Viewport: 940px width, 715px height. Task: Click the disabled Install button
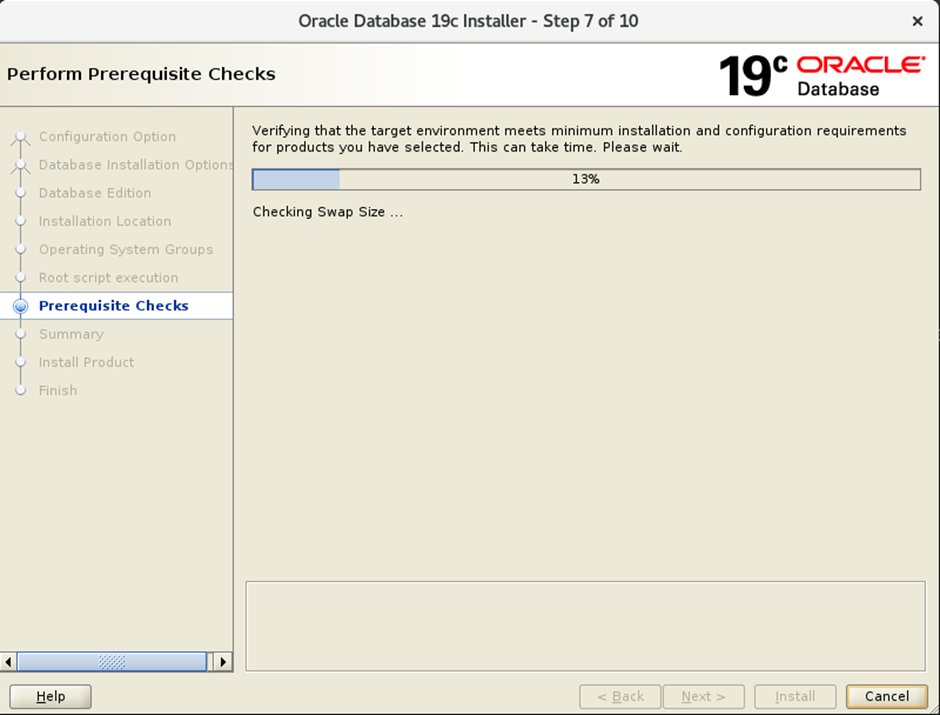point(795,696)
